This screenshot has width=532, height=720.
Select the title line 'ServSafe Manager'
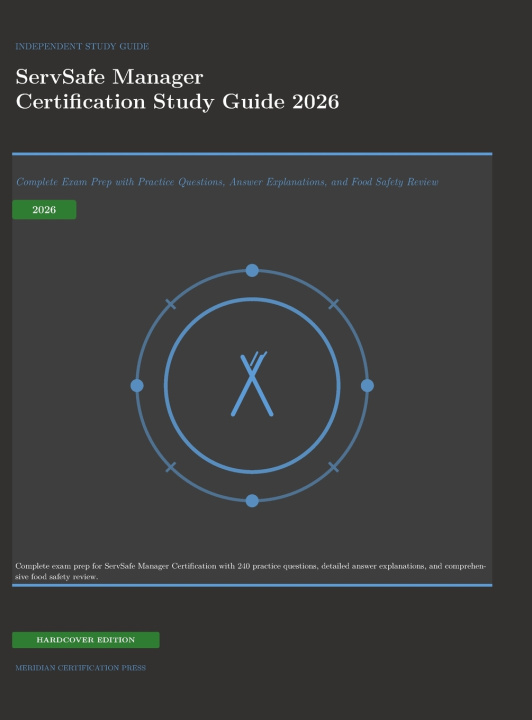tap(109, 77)
